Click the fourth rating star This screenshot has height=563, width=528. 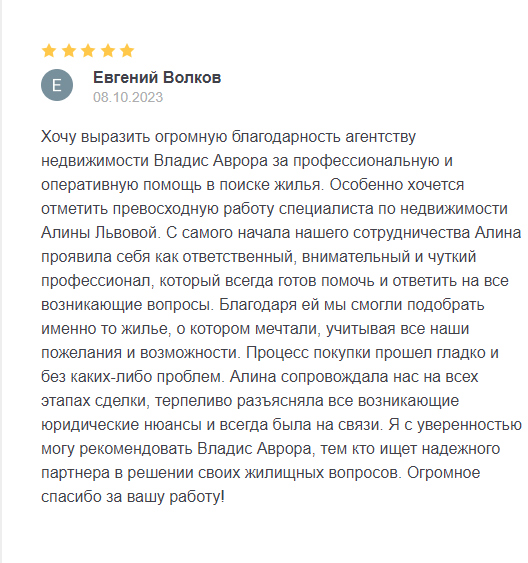108,51
